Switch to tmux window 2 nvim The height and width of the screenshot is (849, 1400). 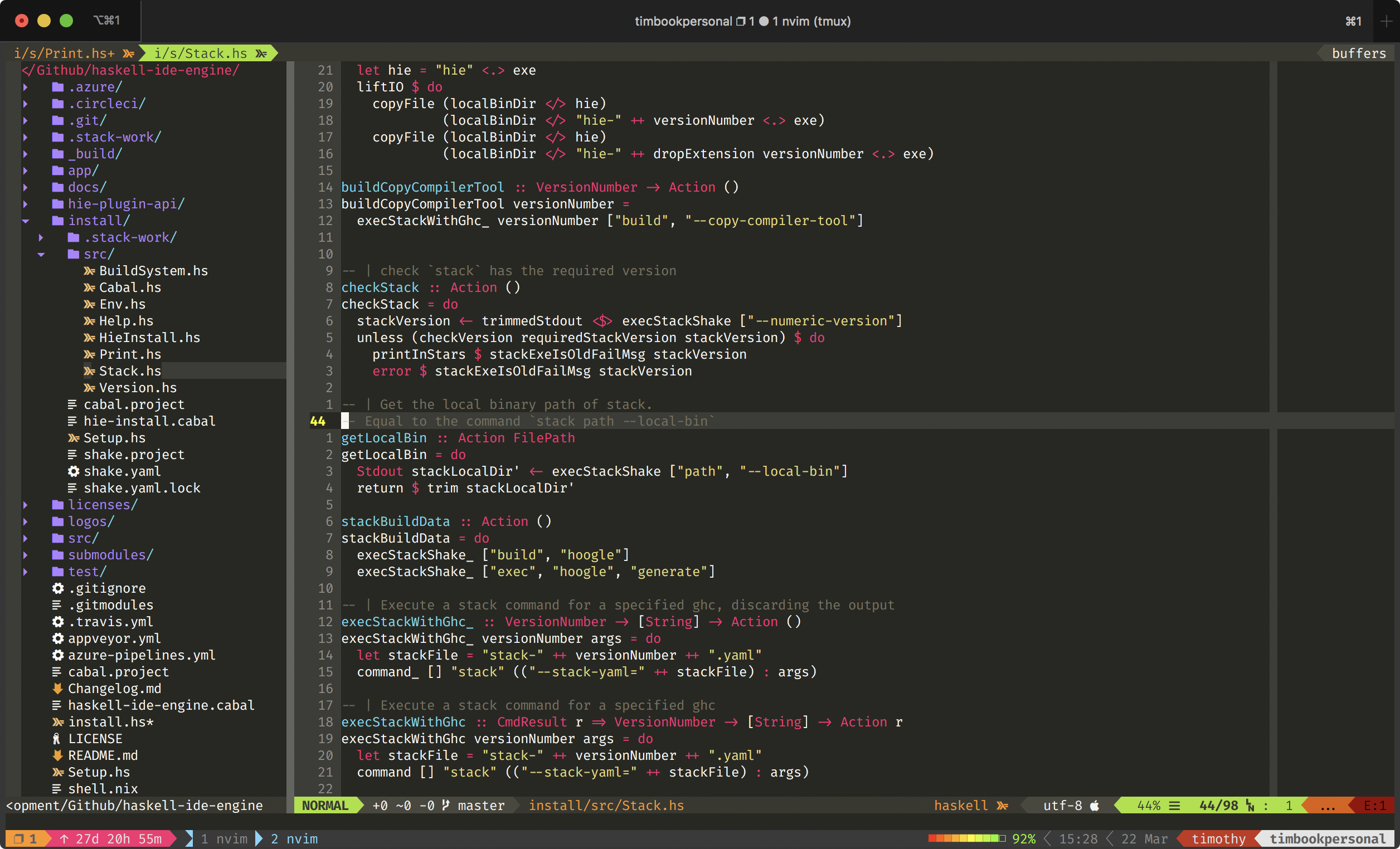coord(294,839)
